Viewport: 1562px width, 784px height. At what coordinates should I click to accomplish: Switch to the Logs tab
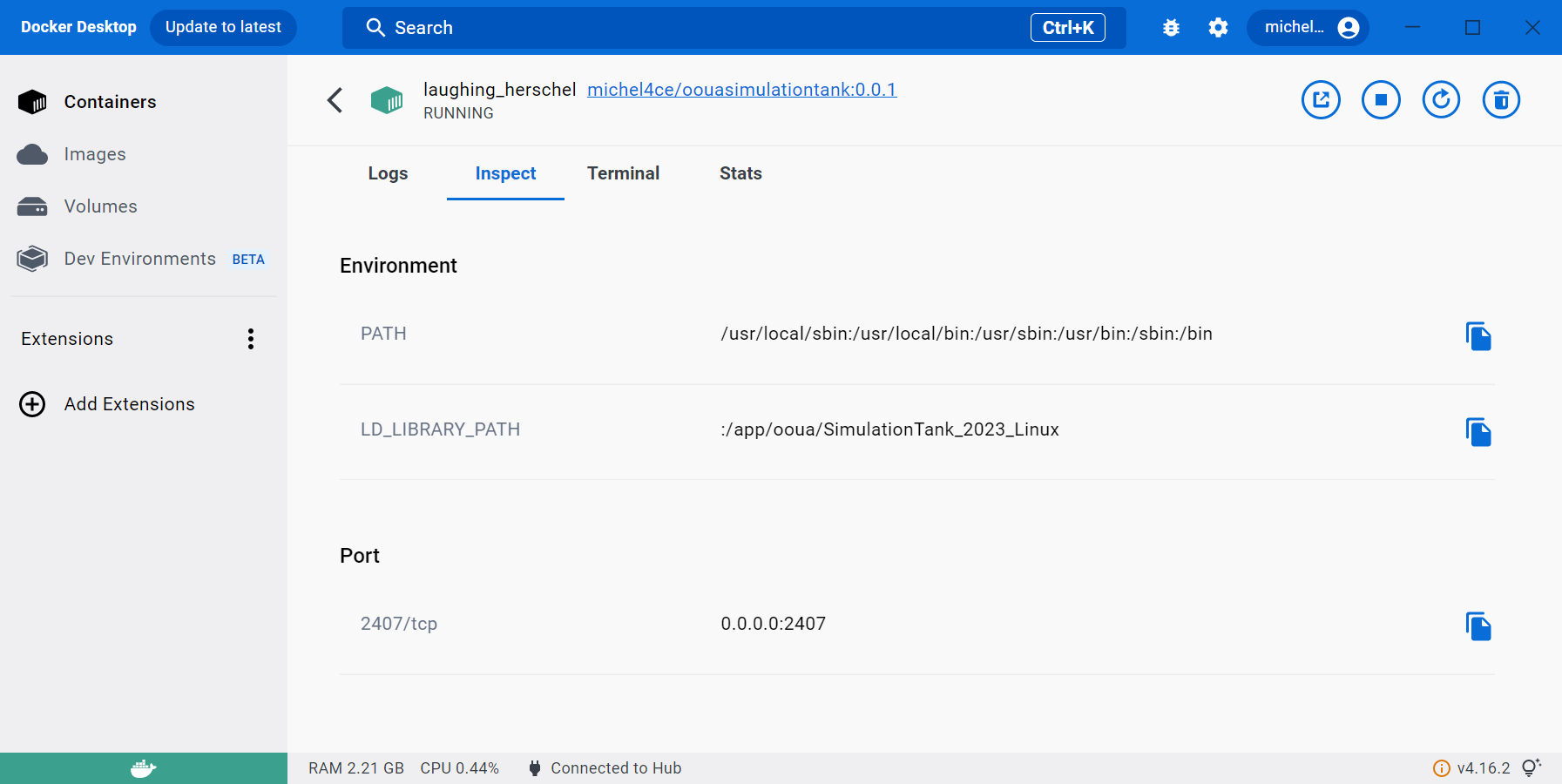(x=388, y=173)
